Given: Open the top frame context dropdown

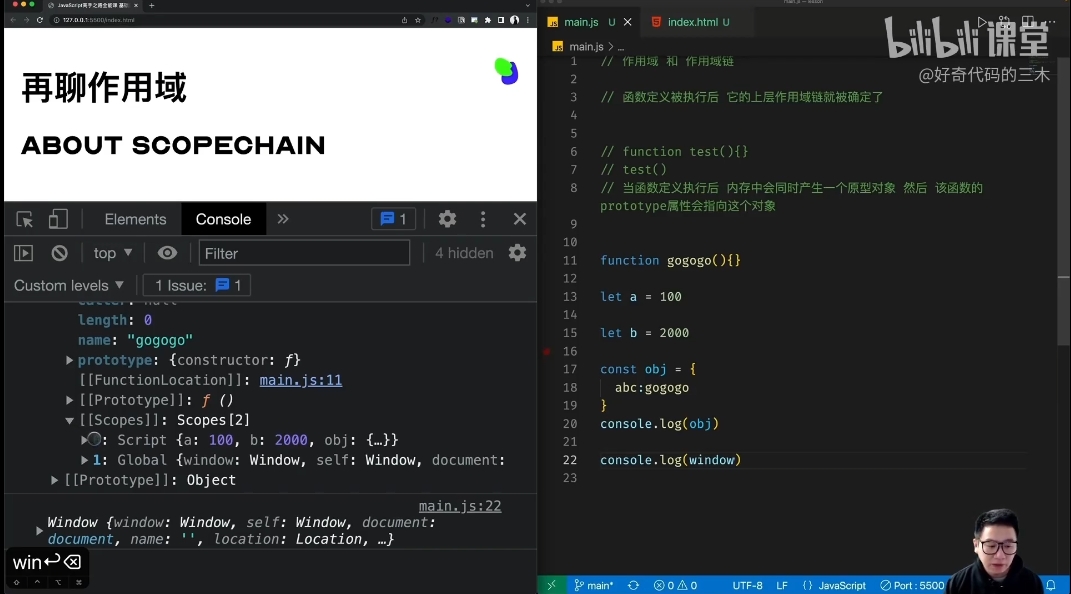Looking at the screenshot, I should pyautogui.click(x=111, y=253).
